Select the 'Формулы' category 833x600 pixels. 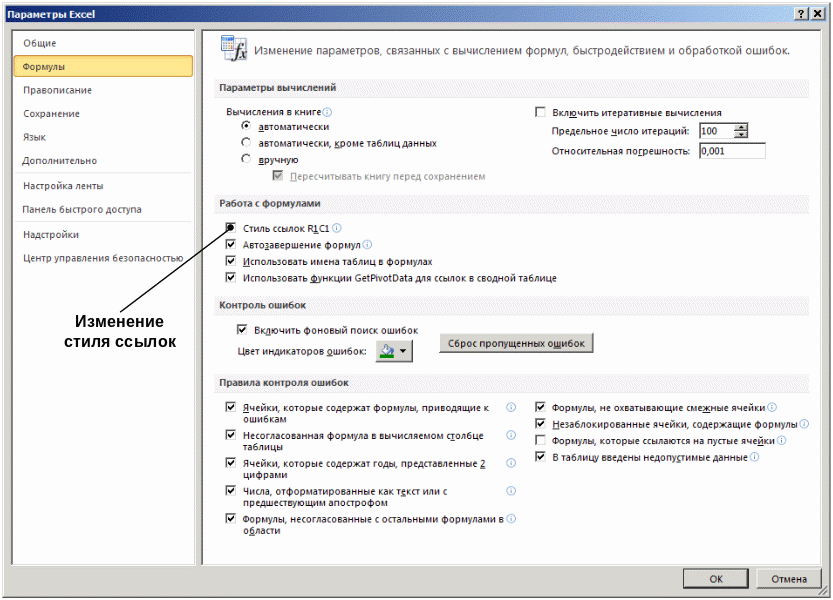(x=103, y=66)
